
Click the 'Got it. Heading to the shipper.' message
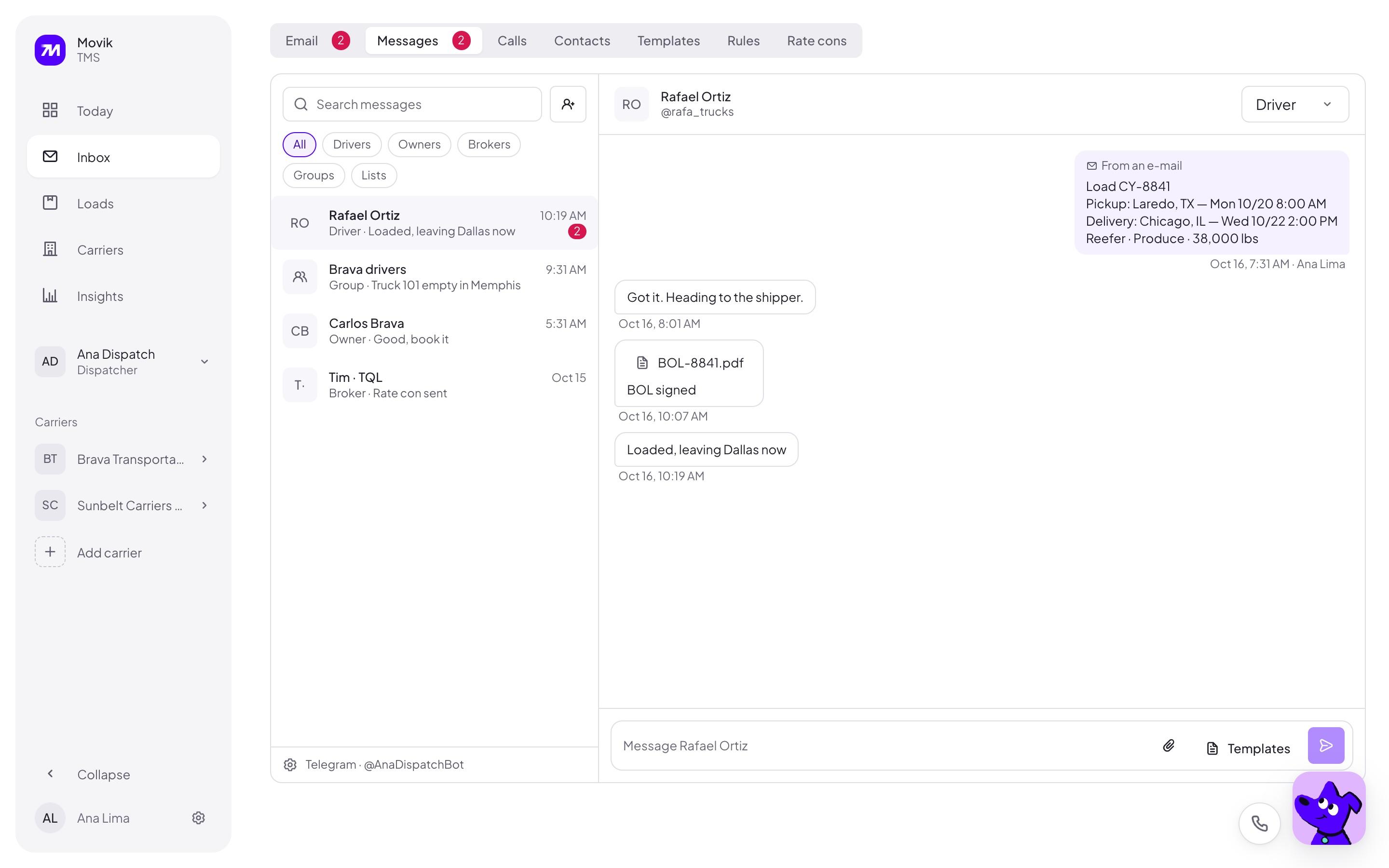click(715, 298)
